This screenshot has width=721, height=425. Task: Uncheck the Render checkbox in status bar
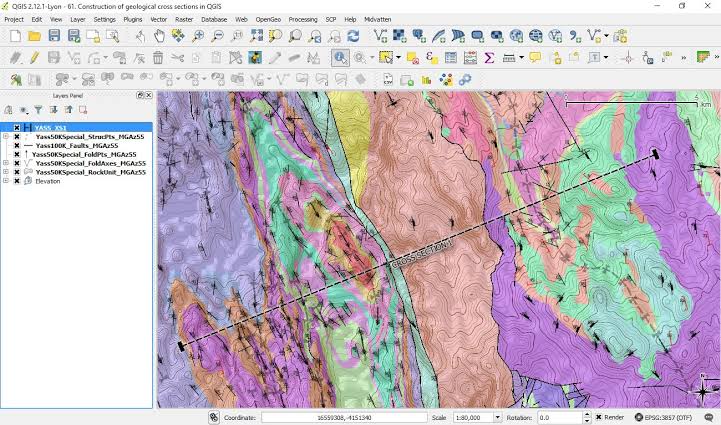(x=597, y=417)
